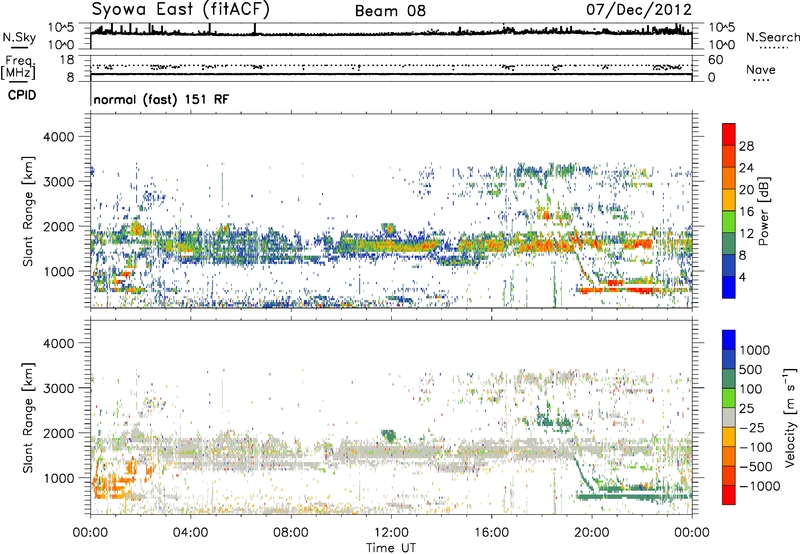Click the Velocity colorbar segment between -1000 and -500

[729, 475]
